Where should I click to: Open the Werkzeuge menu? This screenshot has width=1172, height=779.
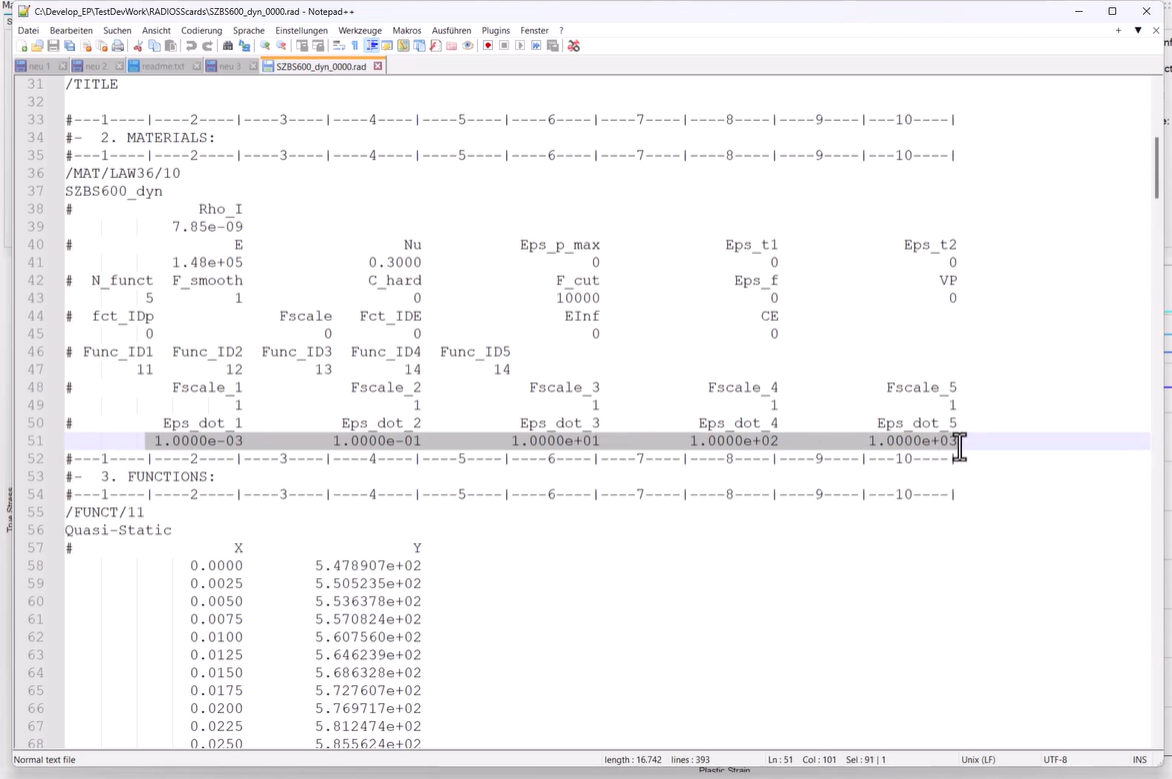tap(360, 31)
